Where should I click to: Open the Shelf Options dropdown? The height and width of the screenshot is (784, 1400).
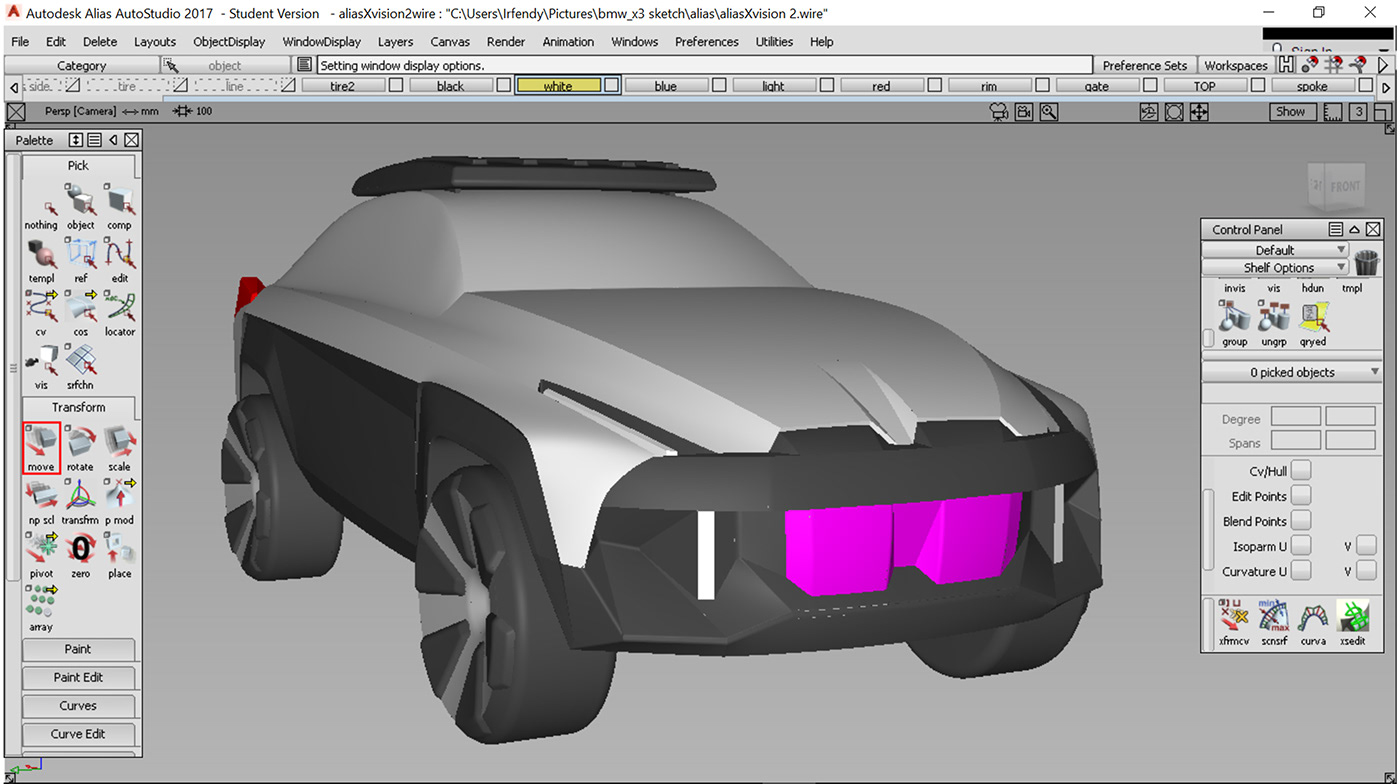[x=1275, y=268]
